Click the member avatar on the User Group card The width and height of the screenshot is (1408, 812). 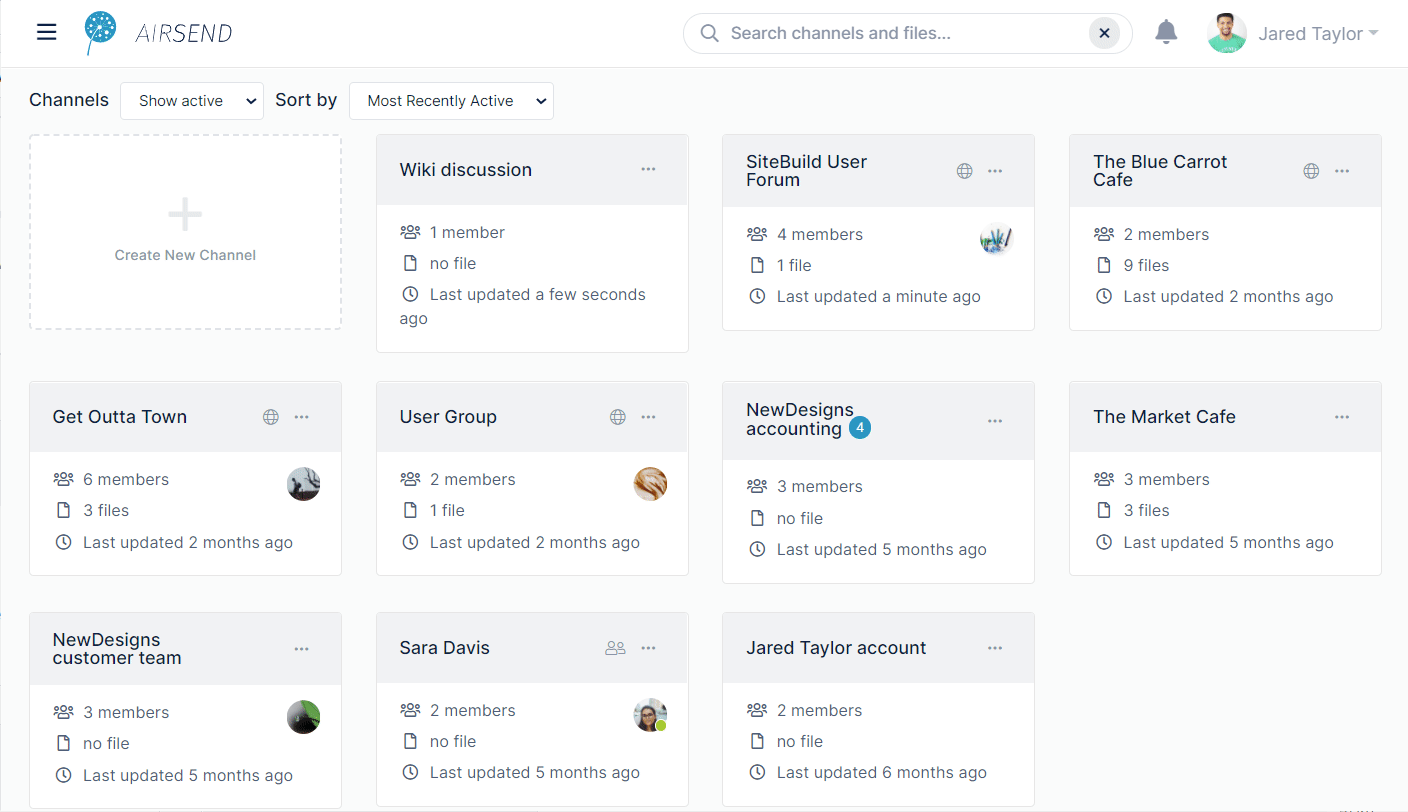(x=650, y=484)
